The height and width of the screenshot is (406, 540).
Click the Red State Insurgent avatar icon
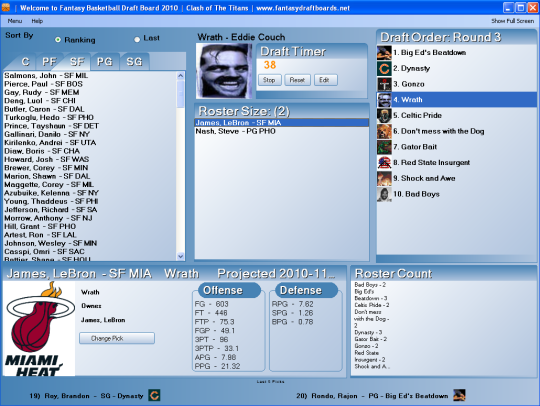point(384,163)
